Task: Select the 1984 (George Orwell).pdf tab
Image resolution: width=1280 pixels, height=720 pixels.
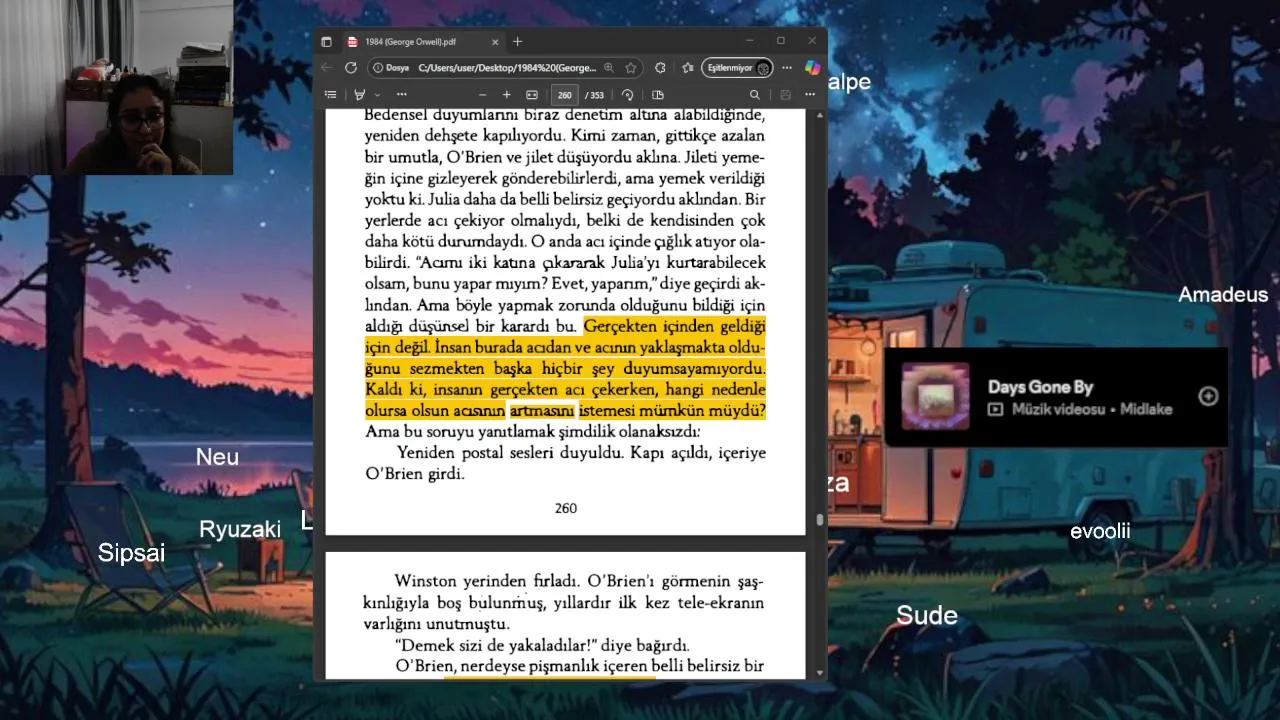Action: 423,42
